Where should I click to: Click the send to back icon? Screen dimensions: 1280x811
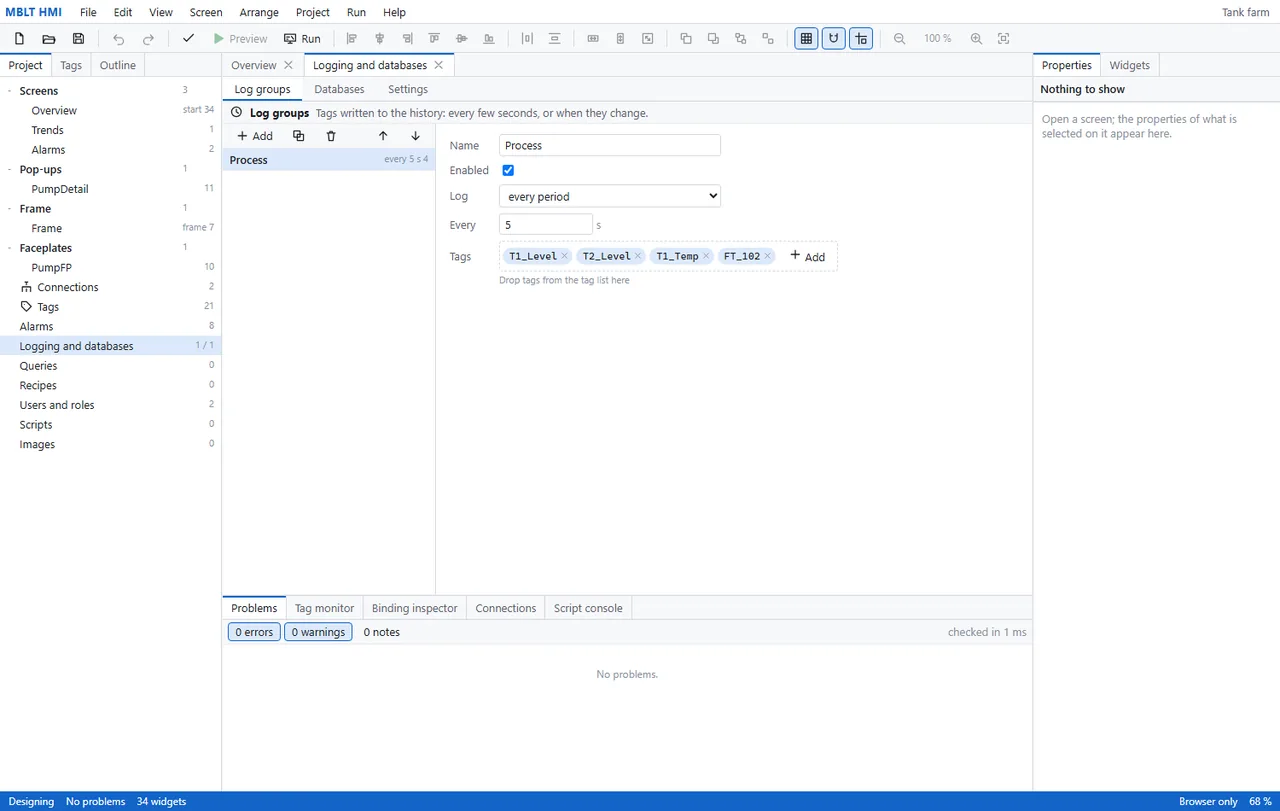coord(713,39)
